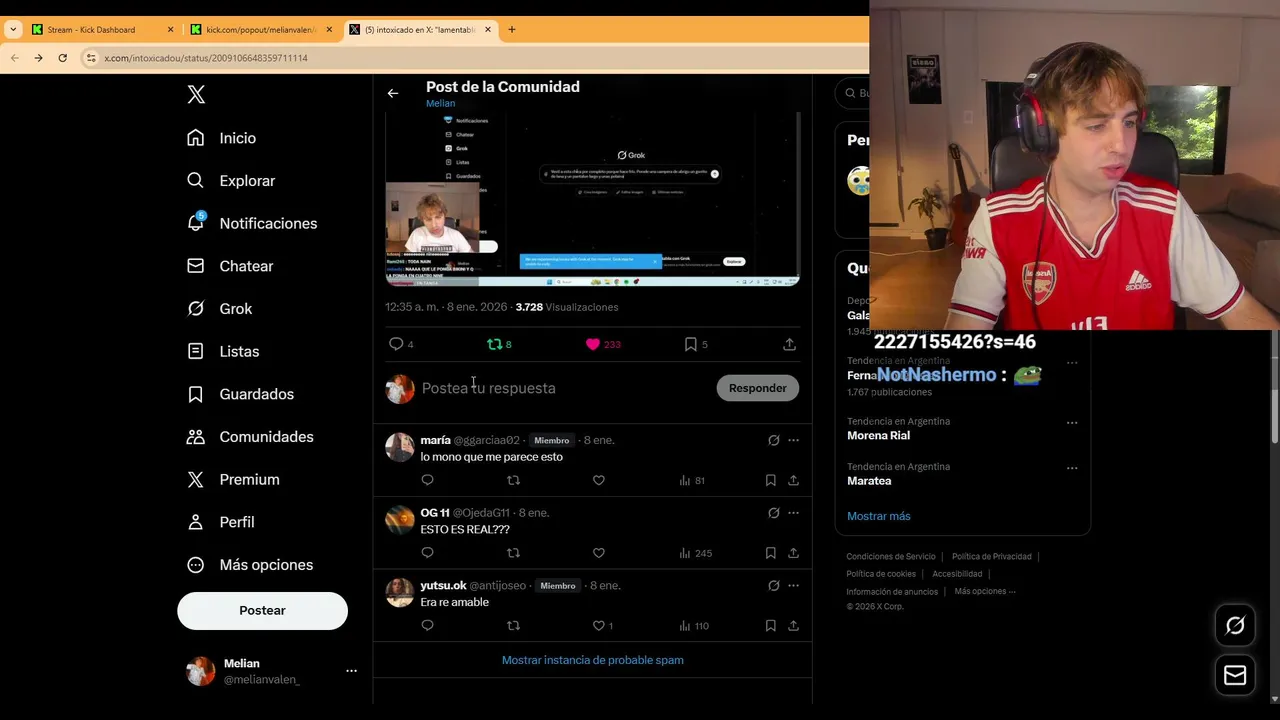Bookmark yutsu.ok's reply
This screenshot has width=1280, height=720.
coord(770,626)
